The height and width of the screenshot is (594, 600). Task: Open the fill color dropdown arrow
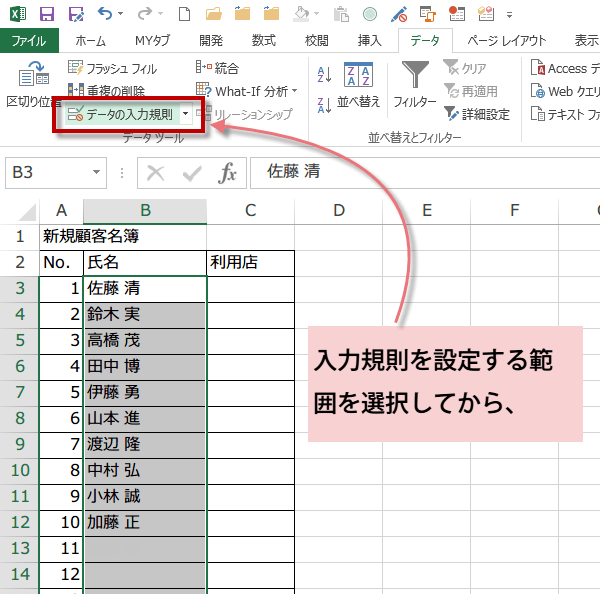pos(316,14)
